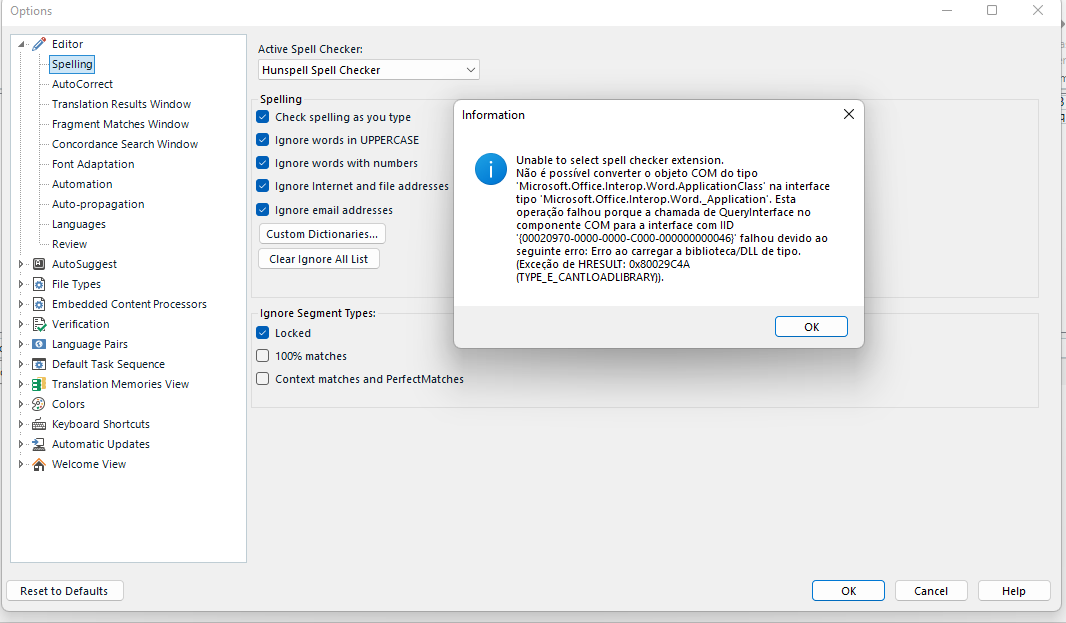
Task: Select AutoCorrect under Editor
Action: 82,84
